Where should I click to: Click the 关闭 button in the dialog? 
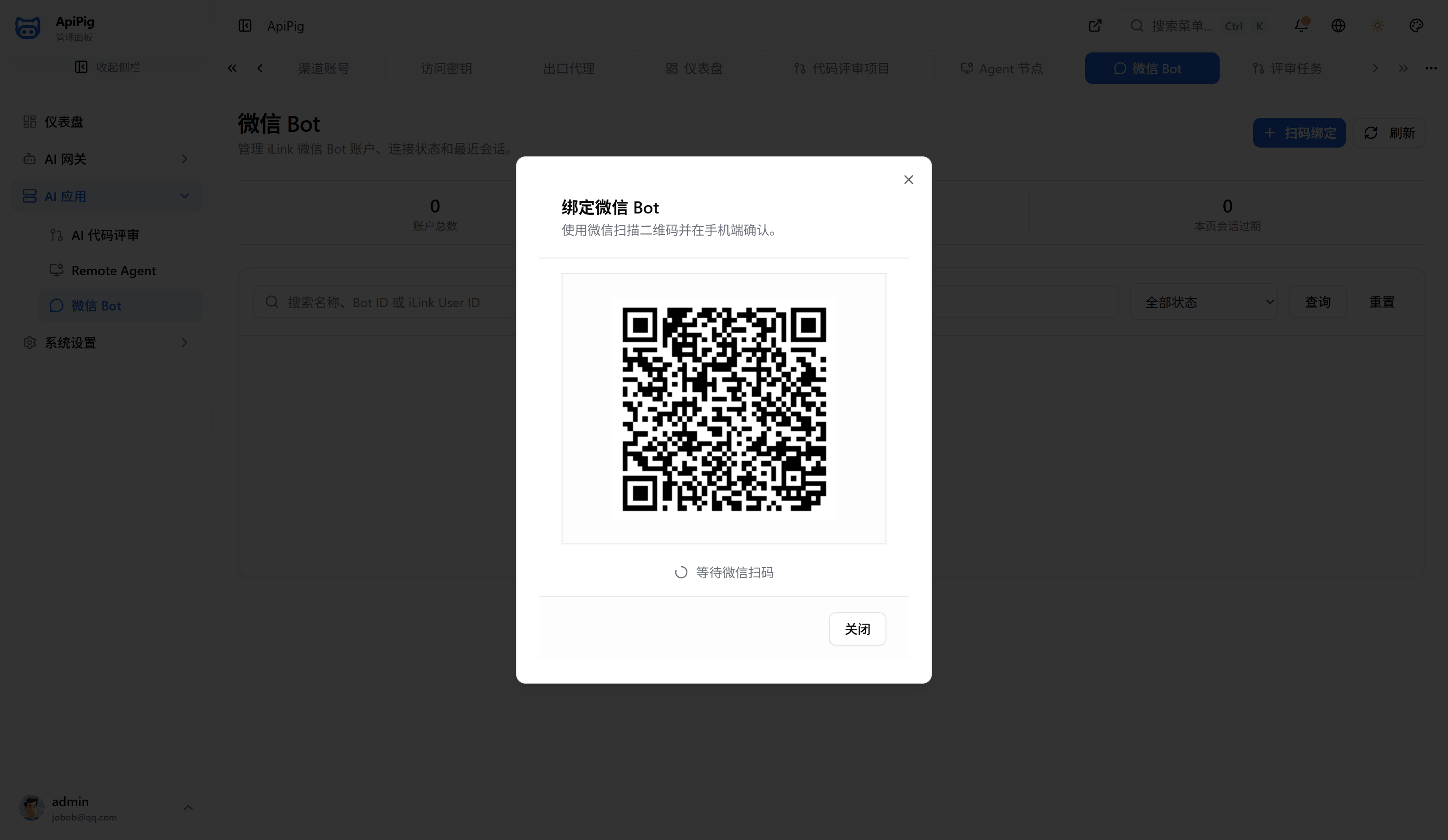[x=857, y=628]
